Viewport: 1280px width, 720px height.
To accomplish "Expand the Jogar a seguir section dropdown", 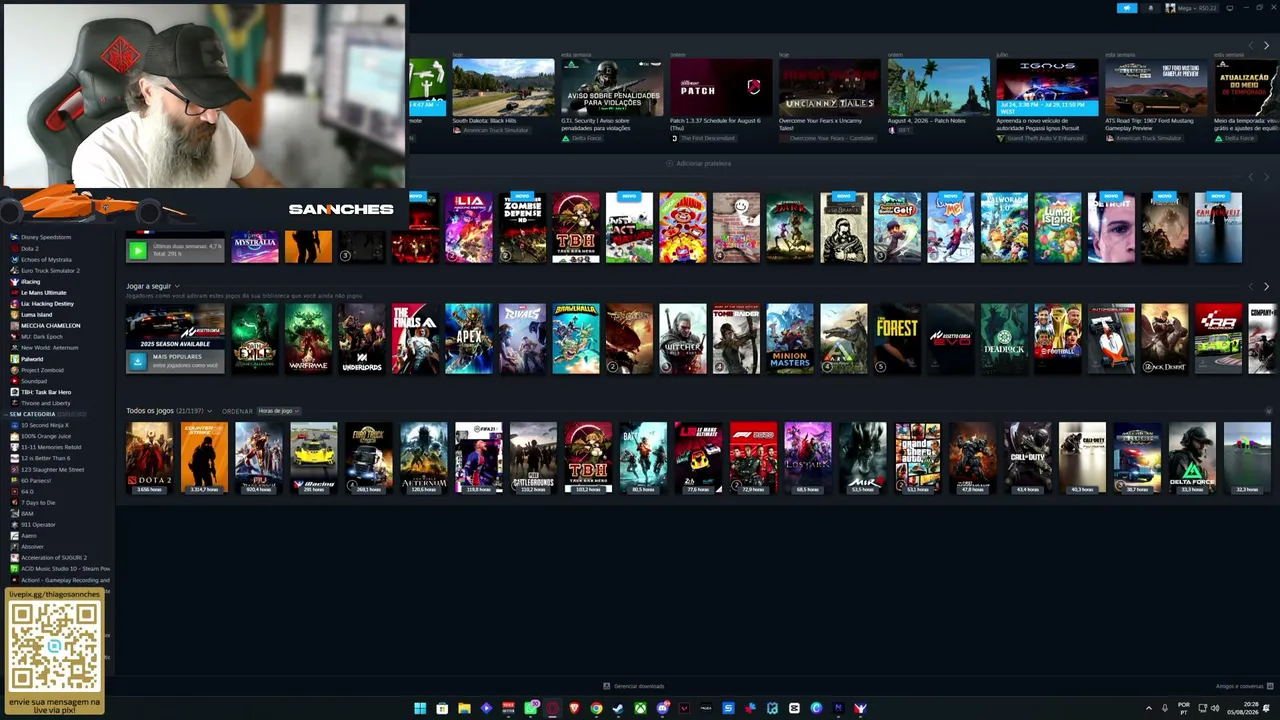I will click(x=177, y=287).
